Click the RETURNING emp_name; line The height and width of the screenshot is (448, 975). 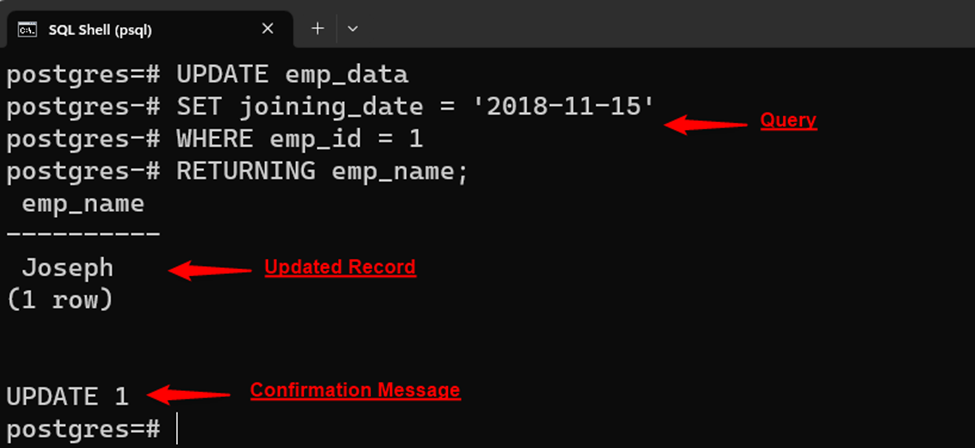pos(322,171)
